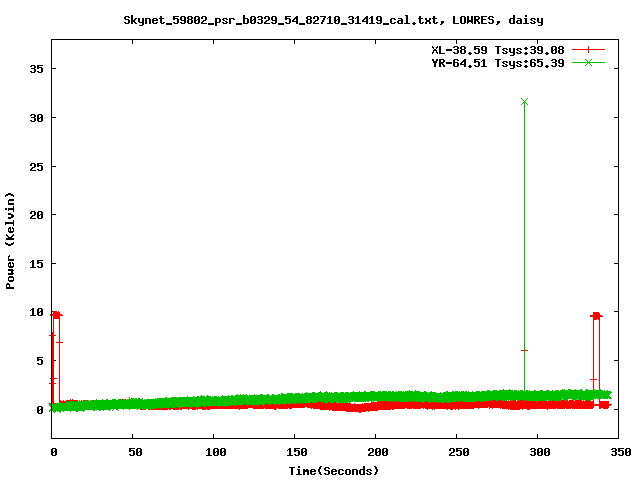Click the red marker on the spike near 6

(x=524, y=351)
